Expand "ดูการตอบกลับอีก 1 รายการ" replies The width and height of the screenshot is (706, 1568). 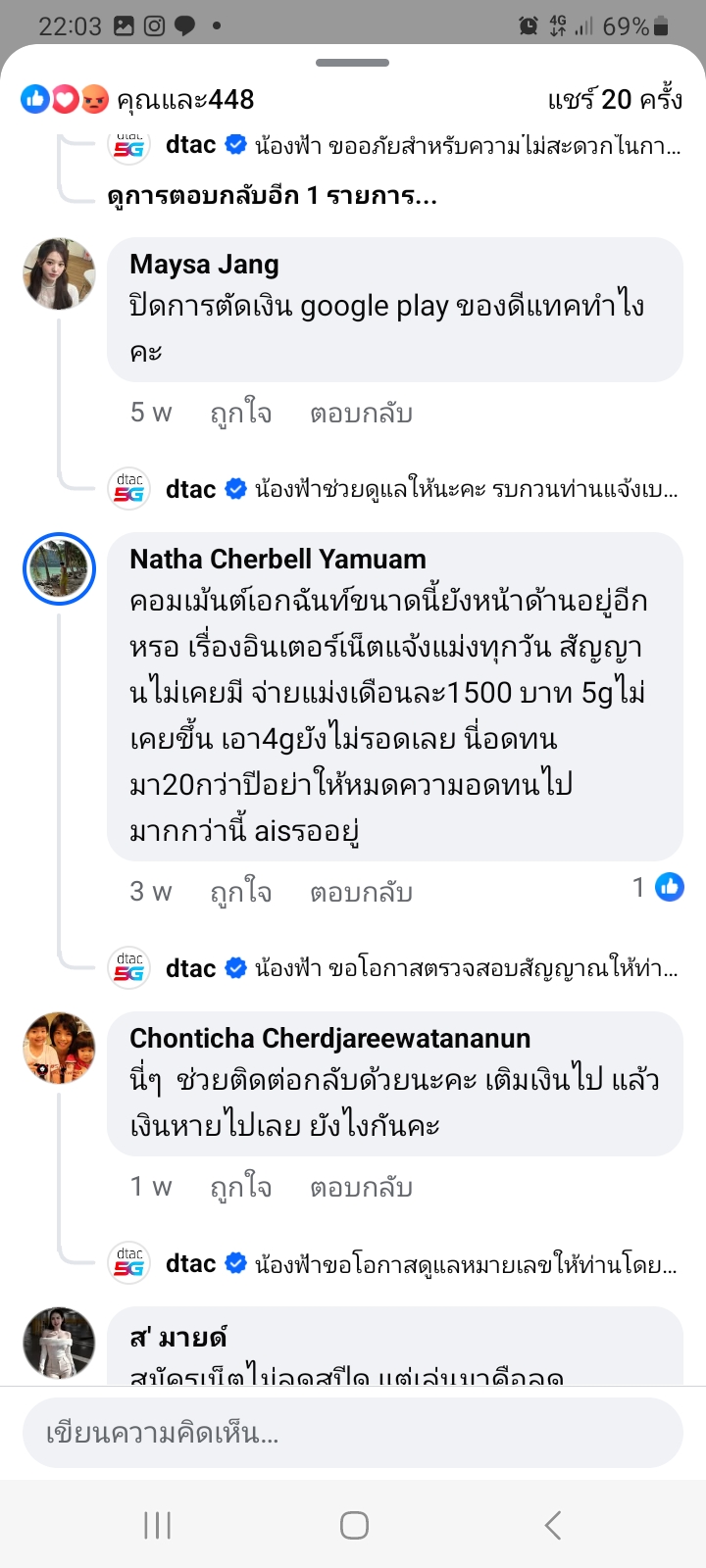(x=272, y=196)
